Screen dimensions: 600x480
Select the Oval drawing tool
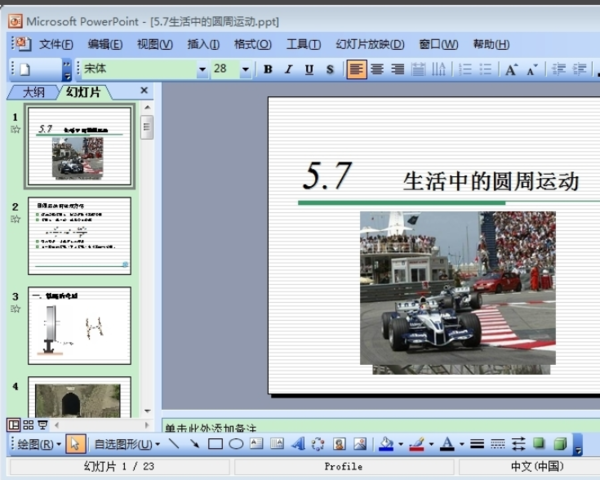236,444
